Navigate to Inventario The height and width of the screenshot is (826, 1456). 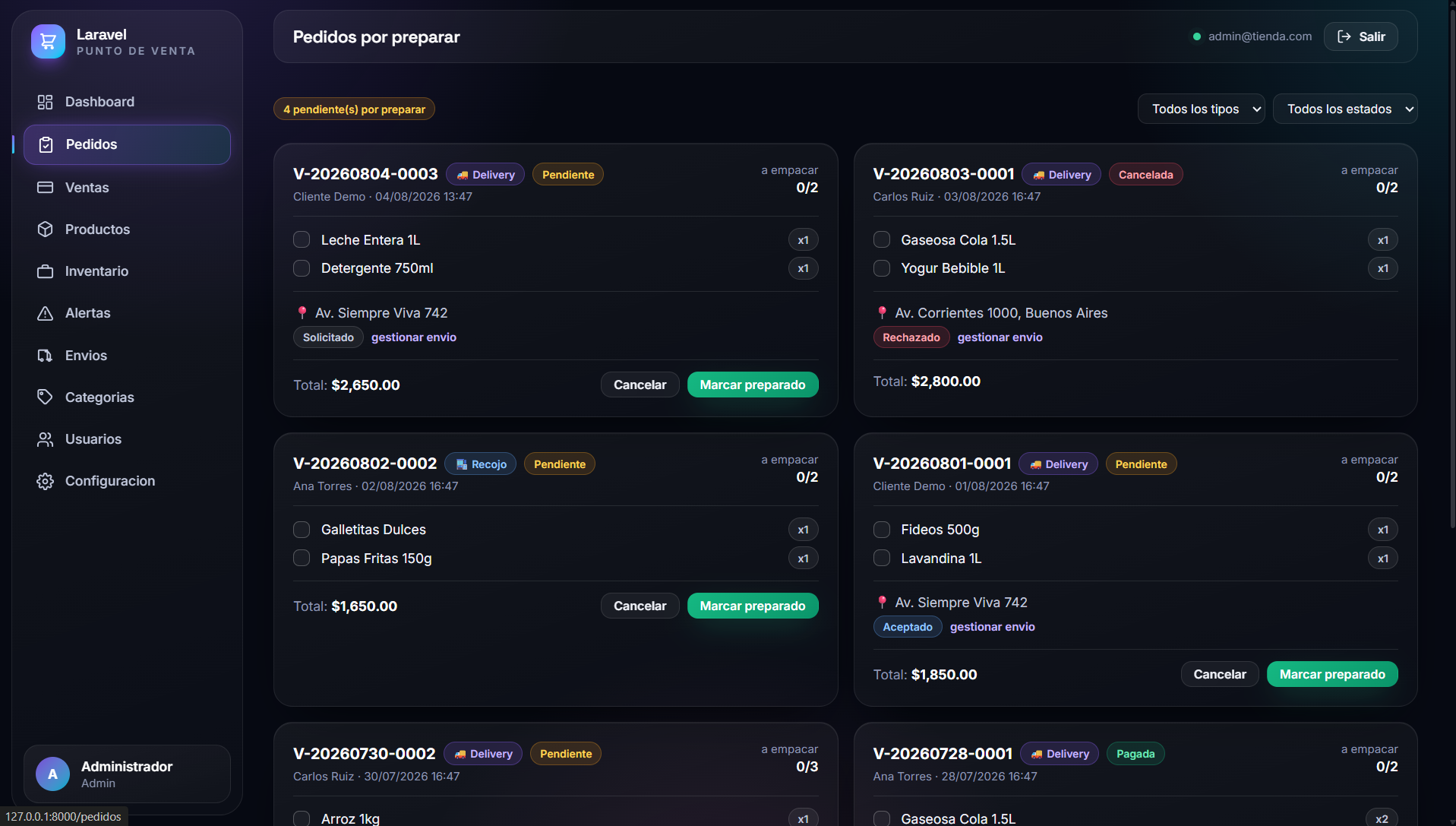[x=127, y=271]
